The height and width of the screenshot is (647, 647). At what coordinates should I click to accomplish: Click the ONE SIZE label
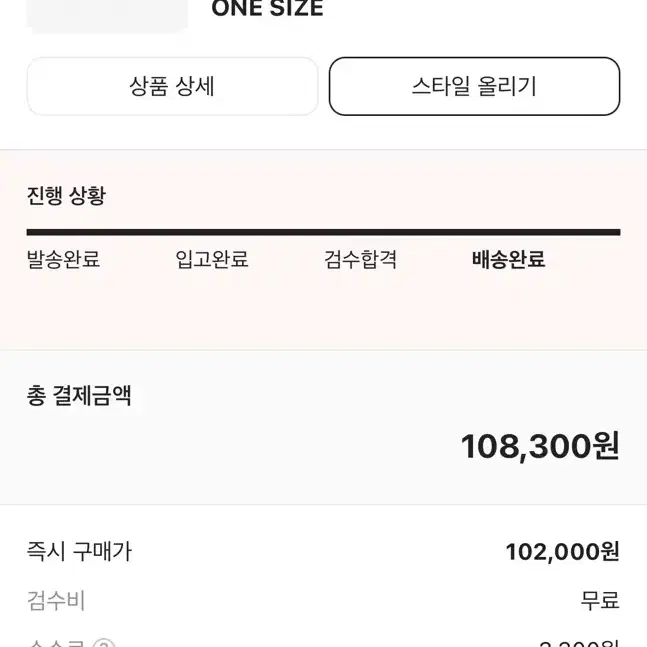267,8
